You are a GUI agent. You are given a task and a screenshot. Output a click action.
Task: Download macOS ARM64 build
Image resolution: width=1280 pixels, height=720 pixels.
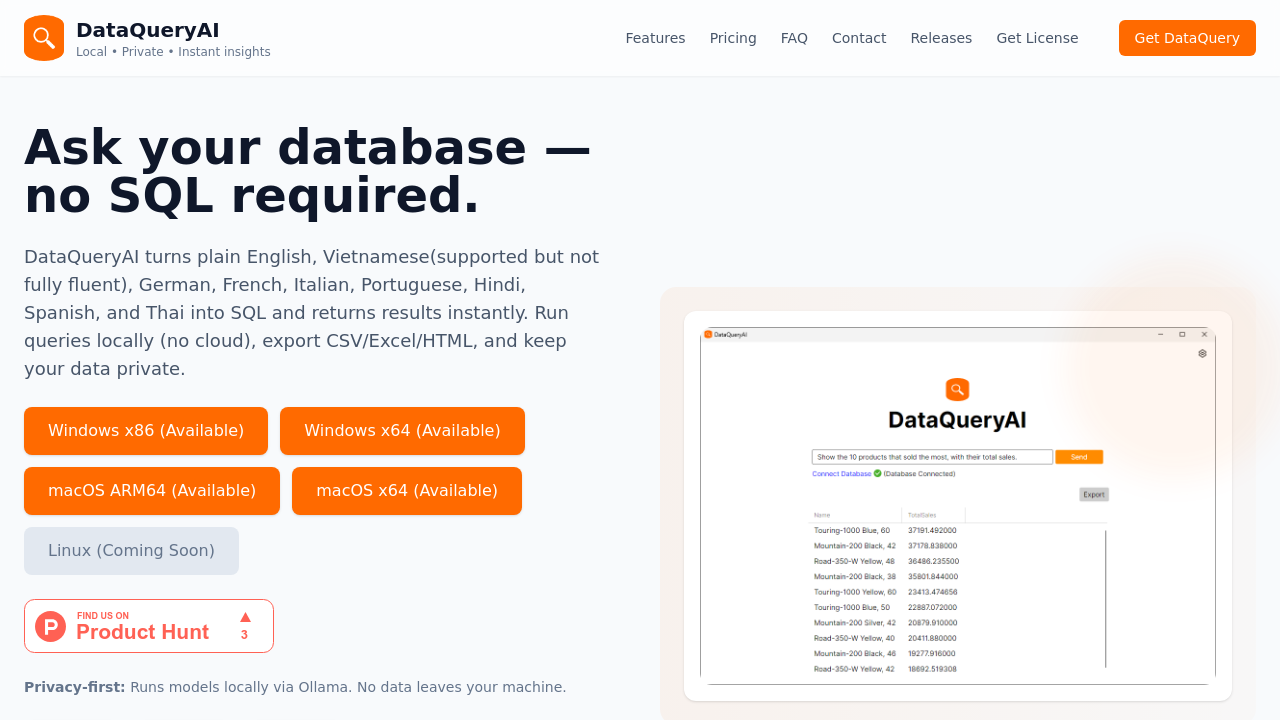click(152, 491)
